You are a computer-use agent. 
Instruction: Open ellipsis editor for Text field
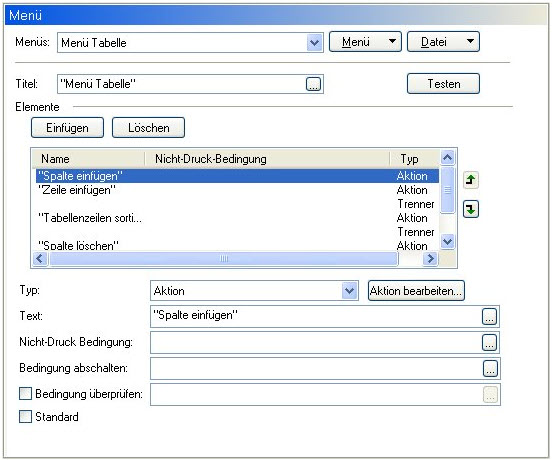pyautogui.click(x=489, y=316)
